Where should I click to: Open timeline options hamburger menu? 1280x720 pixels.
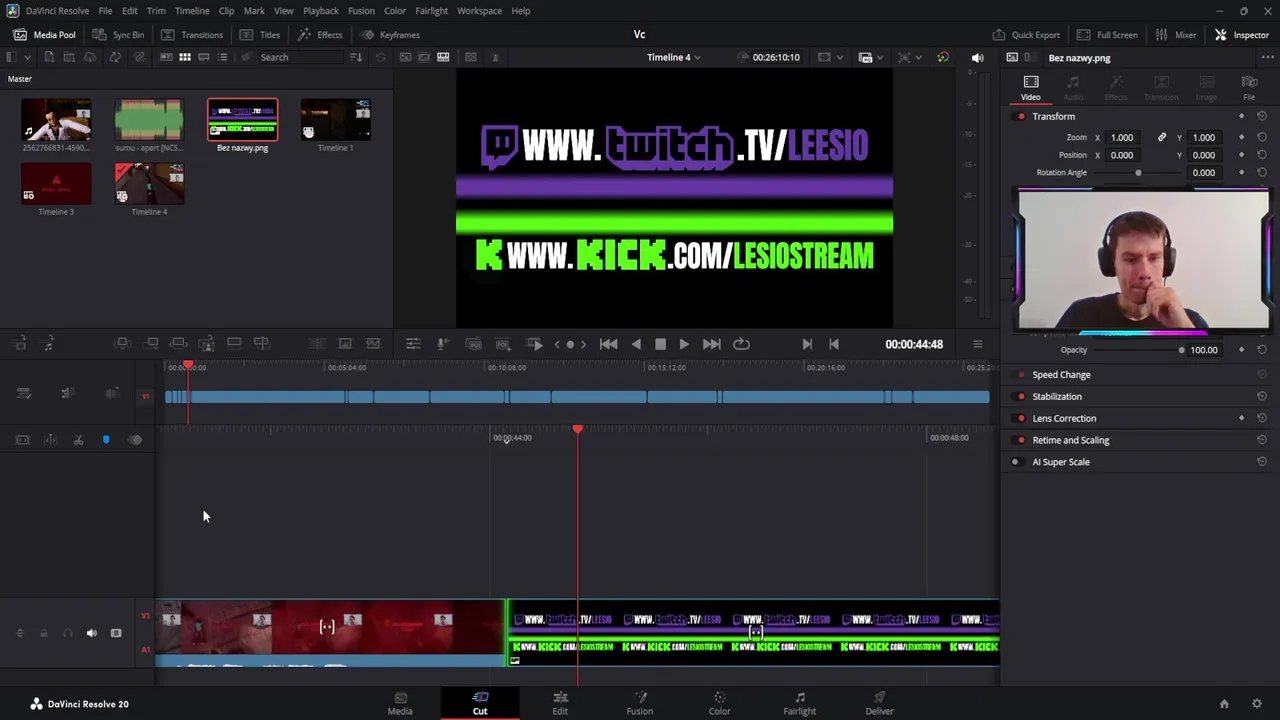pyautogui.click(x=977, y=344)
